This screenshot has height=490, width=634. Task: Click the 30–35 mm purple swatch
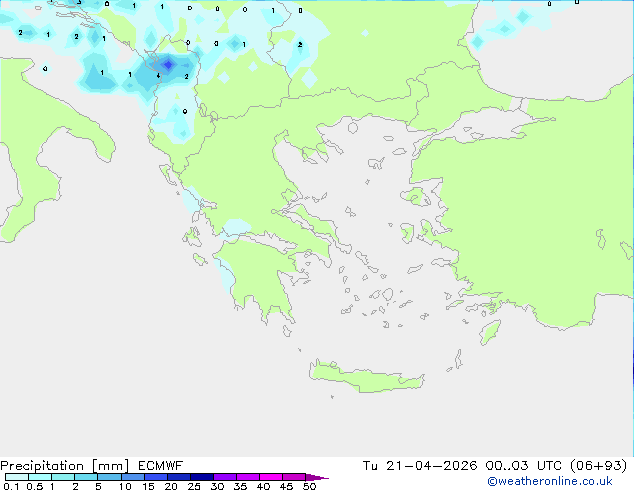(x=224, y=477)
